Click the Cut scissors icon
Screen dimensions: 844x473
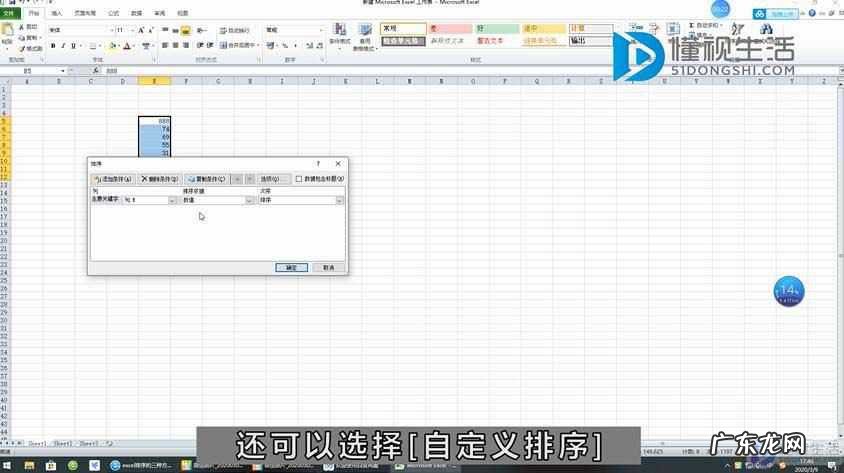pyautogui.click(x=22, y=26)
